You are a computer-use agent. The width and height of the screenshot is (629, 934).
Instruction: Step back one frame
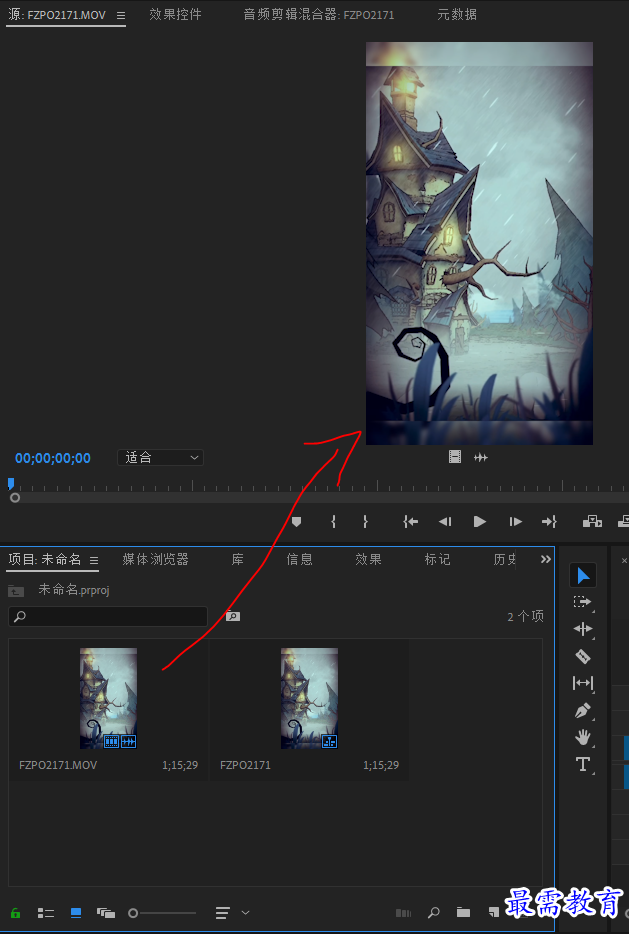[x=445, y=522]
